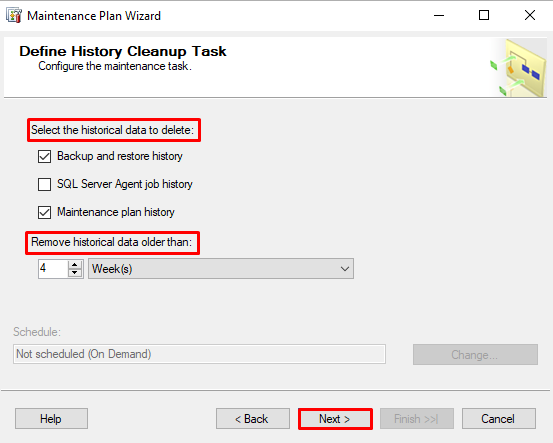Image resolution: width=553 pixels, height=443 pixels.
Task: Cancel the Maintenance Plan Wizard
Action: [x=499, y=419]
